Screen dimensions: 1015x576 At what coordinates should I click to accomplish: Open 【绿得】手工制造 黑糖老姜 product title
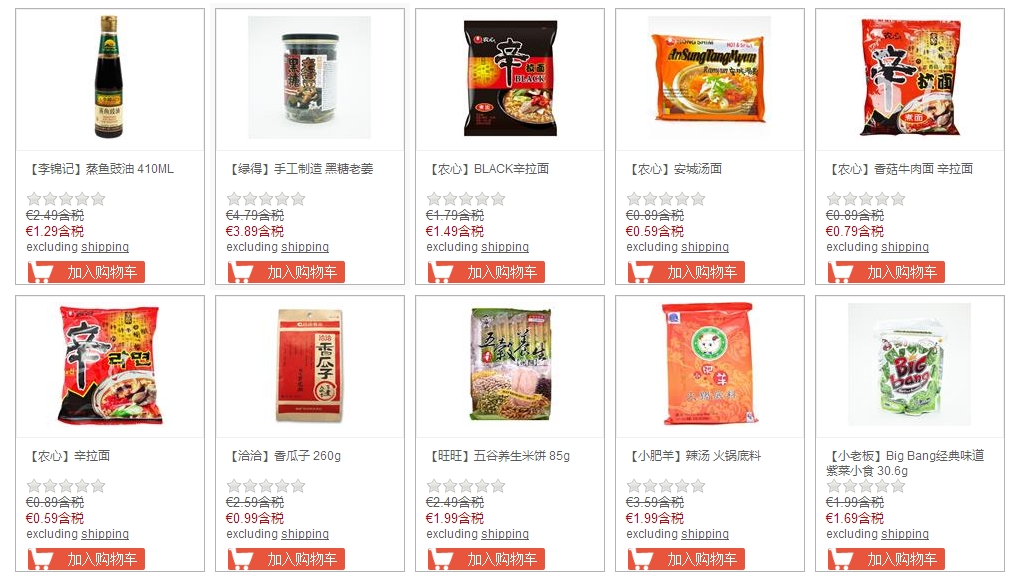pos(300,169)
